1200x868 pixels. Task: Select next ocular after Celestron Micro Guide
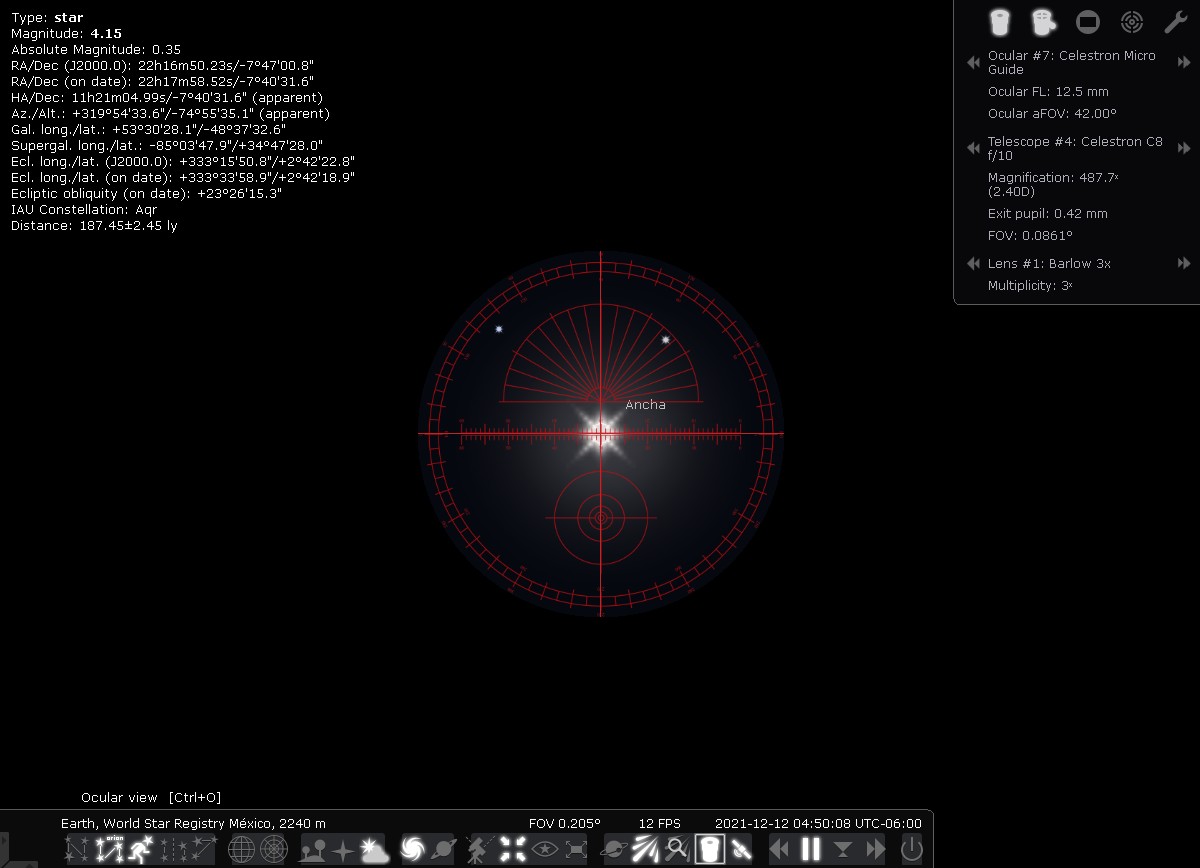(1185, 63)
